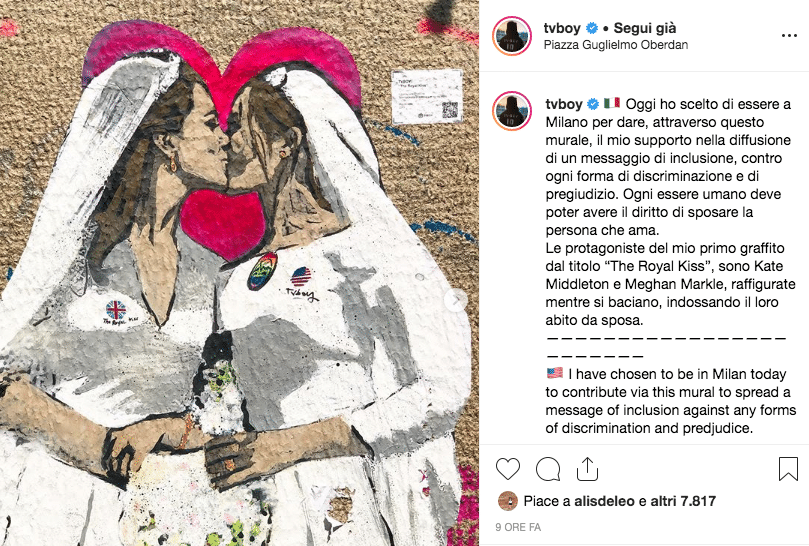
Task: Open tvboy username in caption
Action: [x=563, y=104]
